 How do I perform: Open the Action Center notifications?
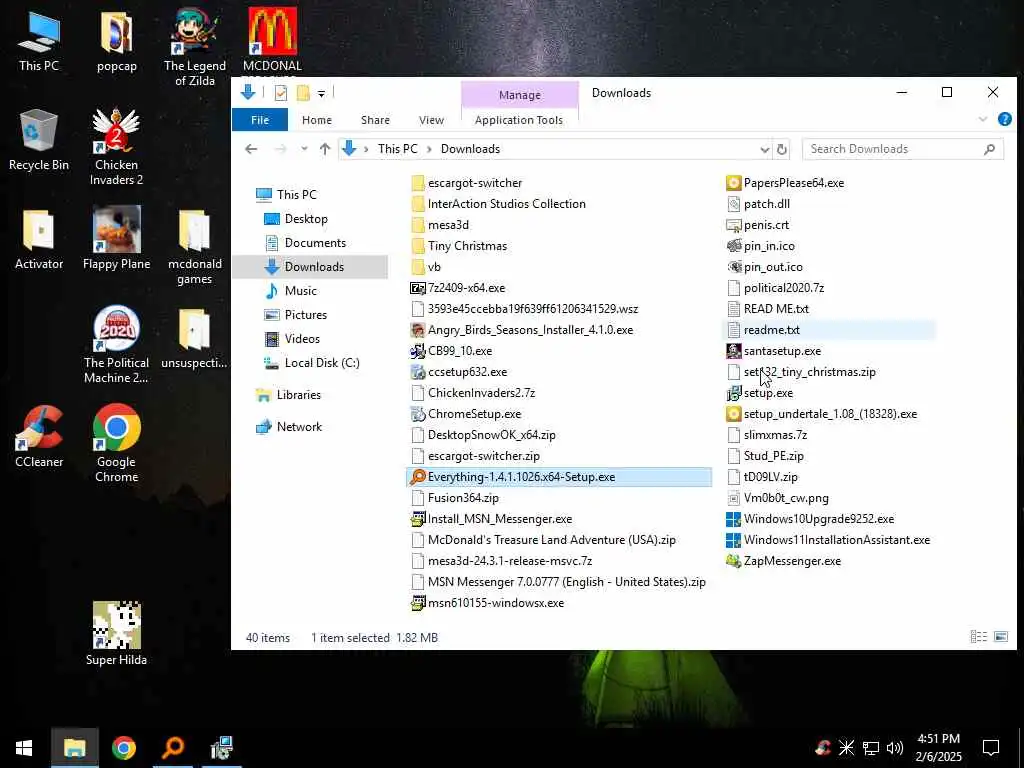(x=991, y=748)
